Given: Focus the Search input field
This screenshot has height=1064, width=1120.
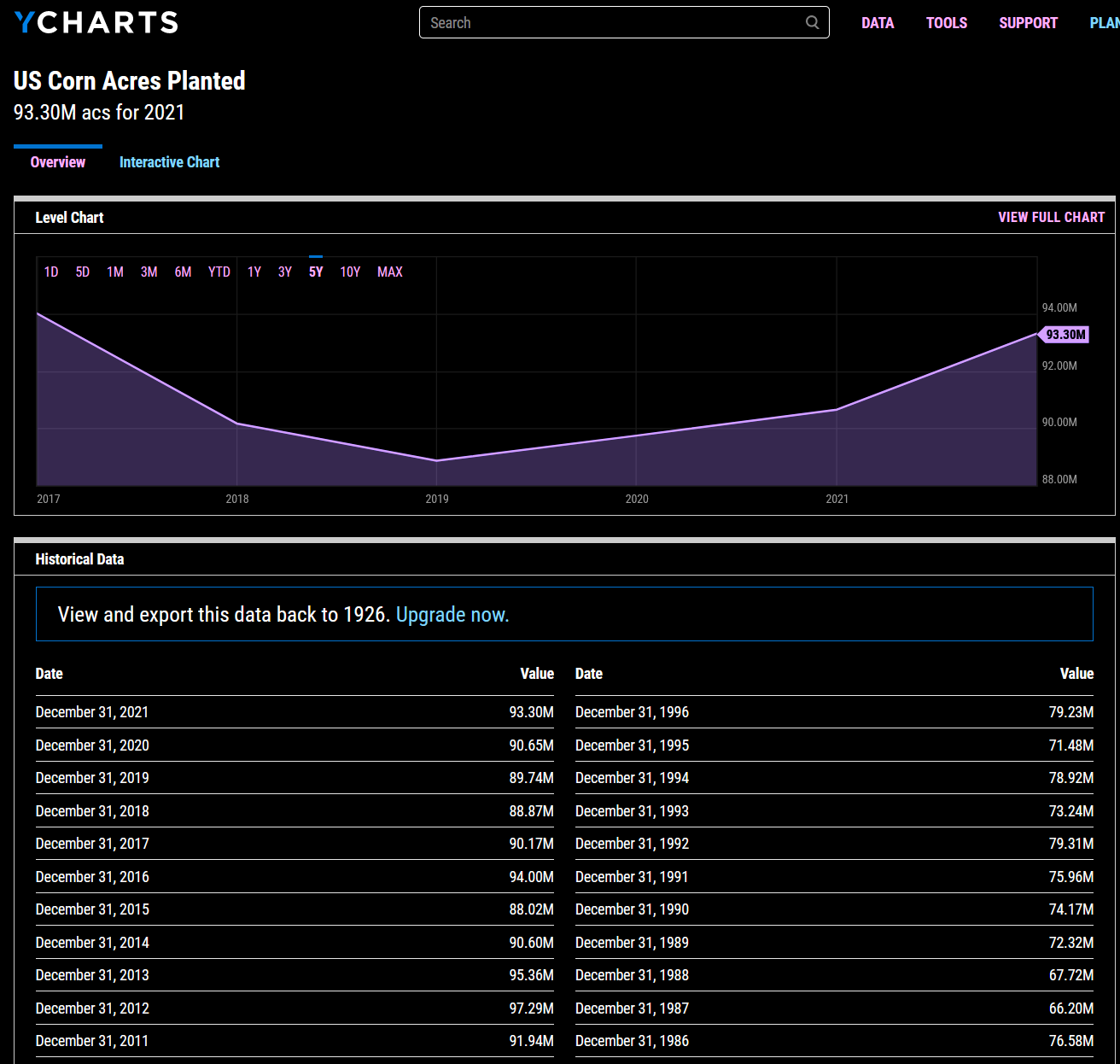Looking at the screenshot, I should pyautogui.click(x=624, y=22).
